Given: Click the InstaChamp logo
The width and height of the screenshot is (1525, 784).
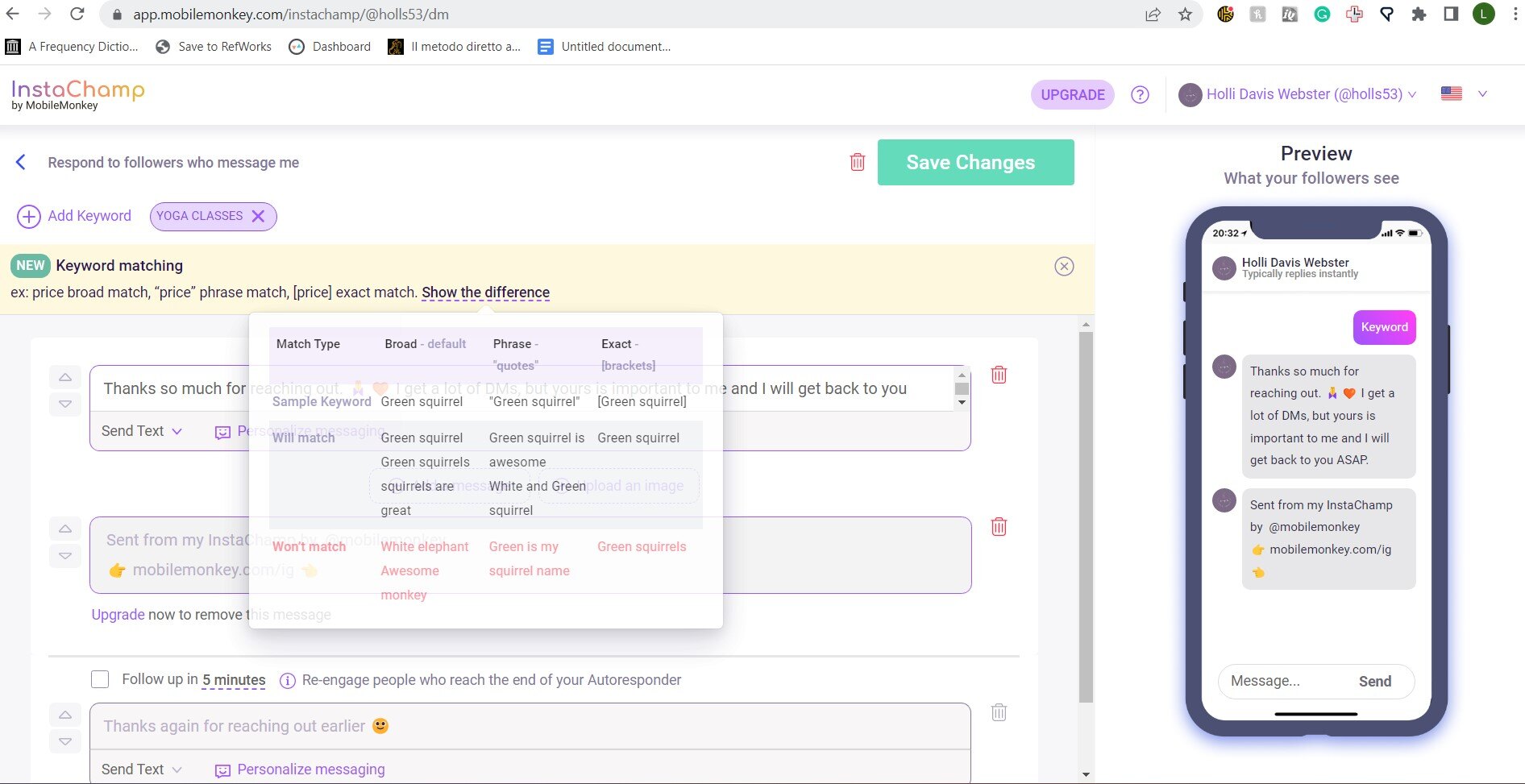Looking at the screenshot, I should coord(77,94).
